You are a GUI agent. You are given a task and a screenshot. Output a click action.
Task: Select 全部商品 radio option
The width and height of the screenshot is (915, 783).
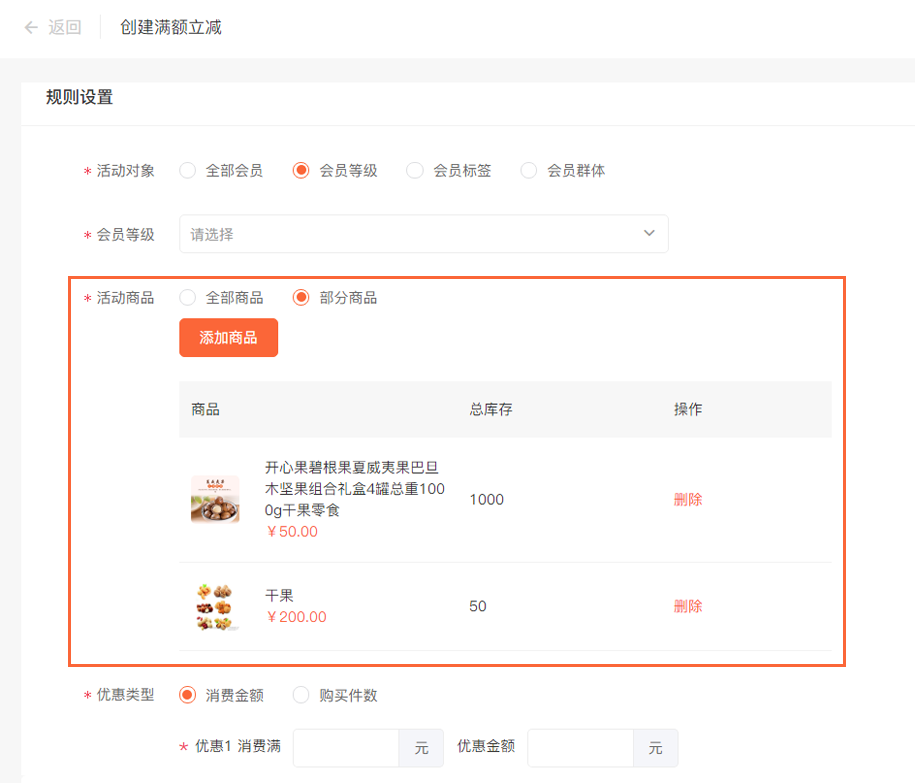tap(187, 298)
